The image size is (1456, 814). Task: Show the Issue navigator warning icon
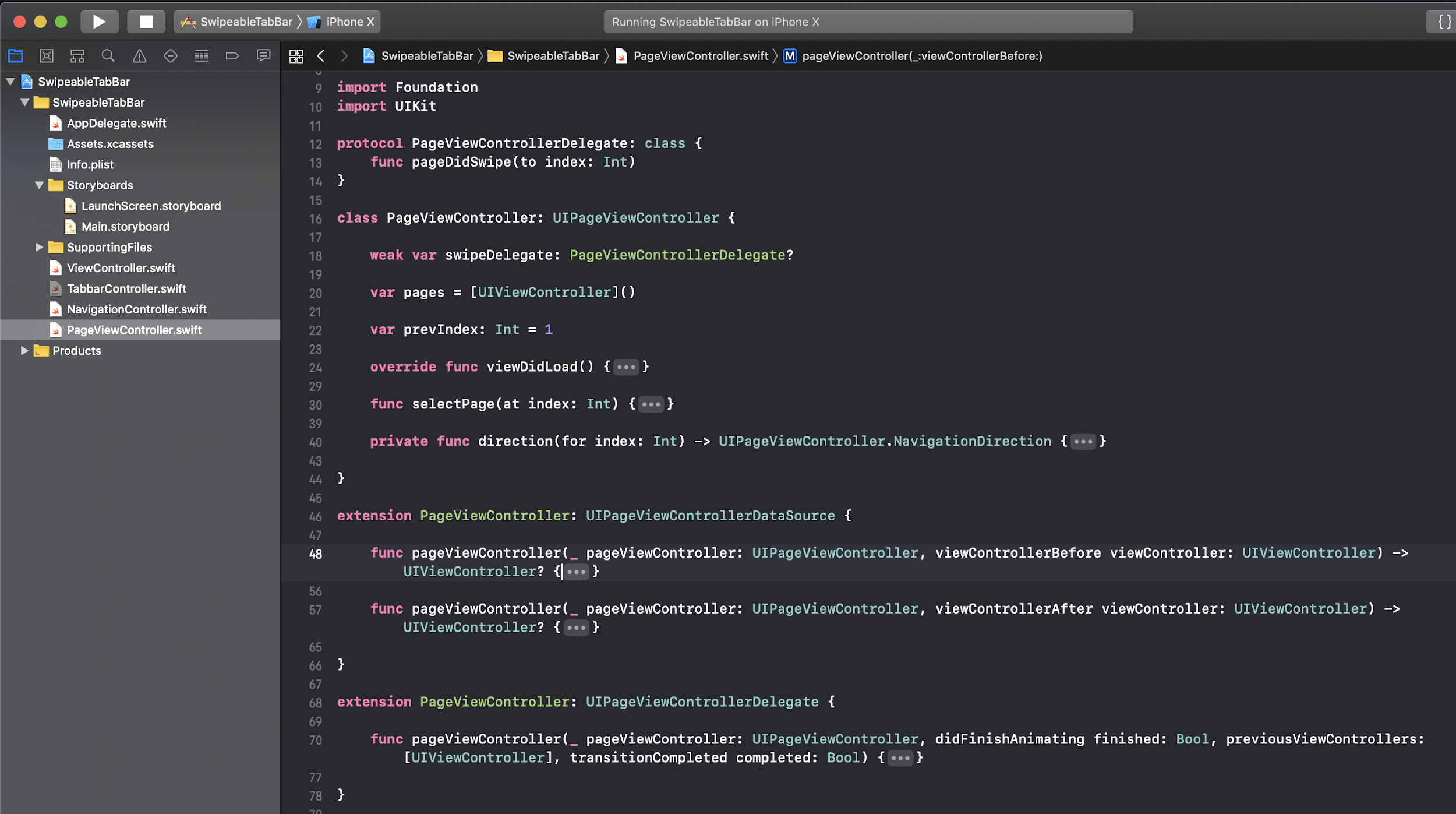[x=139, y=55]
